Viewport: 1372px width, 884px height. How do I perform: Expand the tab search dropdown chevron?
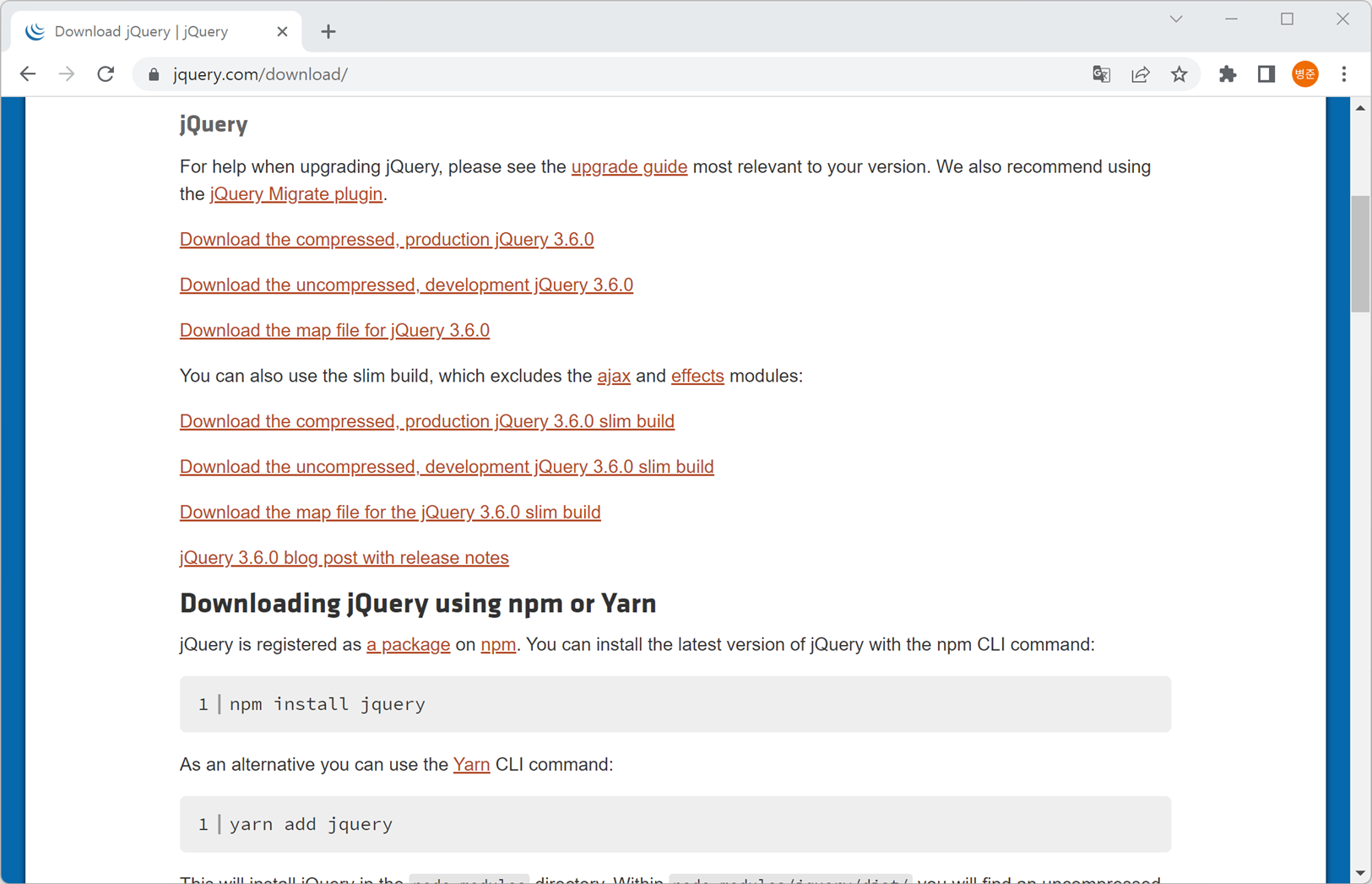point(1176,19)
